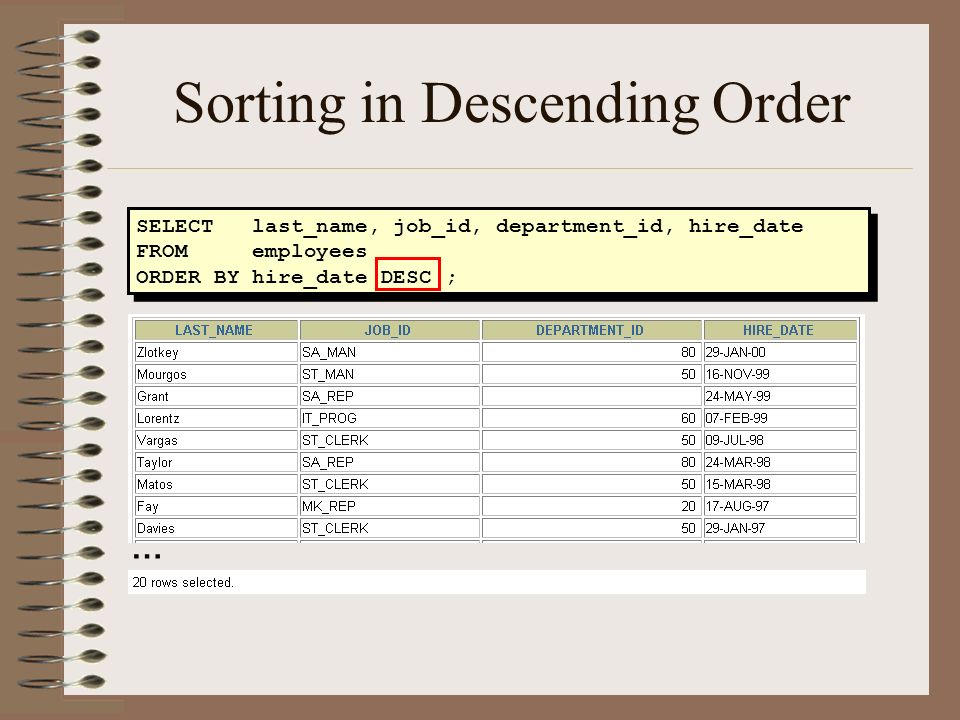Click hire date 09-JUL-98
This screenshot has height=720, width=960.
click(x=780, y=440)
